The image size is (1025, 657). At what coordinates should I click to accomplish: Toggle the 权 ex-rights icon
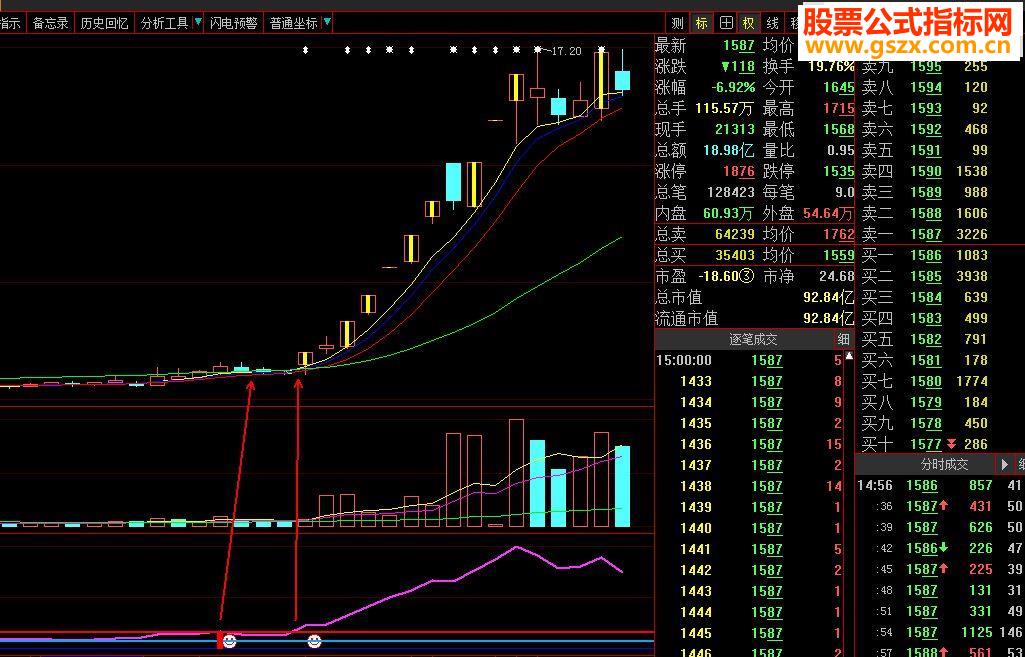click(x=748, y=24)
